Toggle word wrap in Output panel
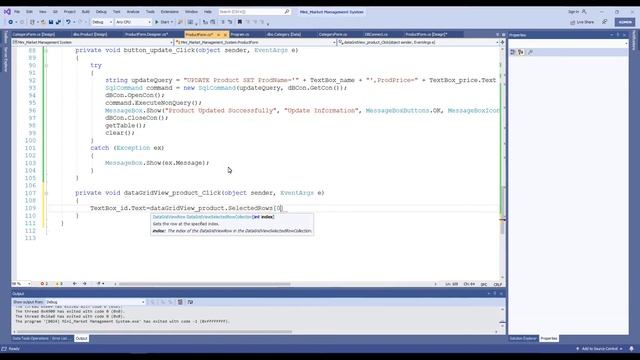 click(190, 302)
